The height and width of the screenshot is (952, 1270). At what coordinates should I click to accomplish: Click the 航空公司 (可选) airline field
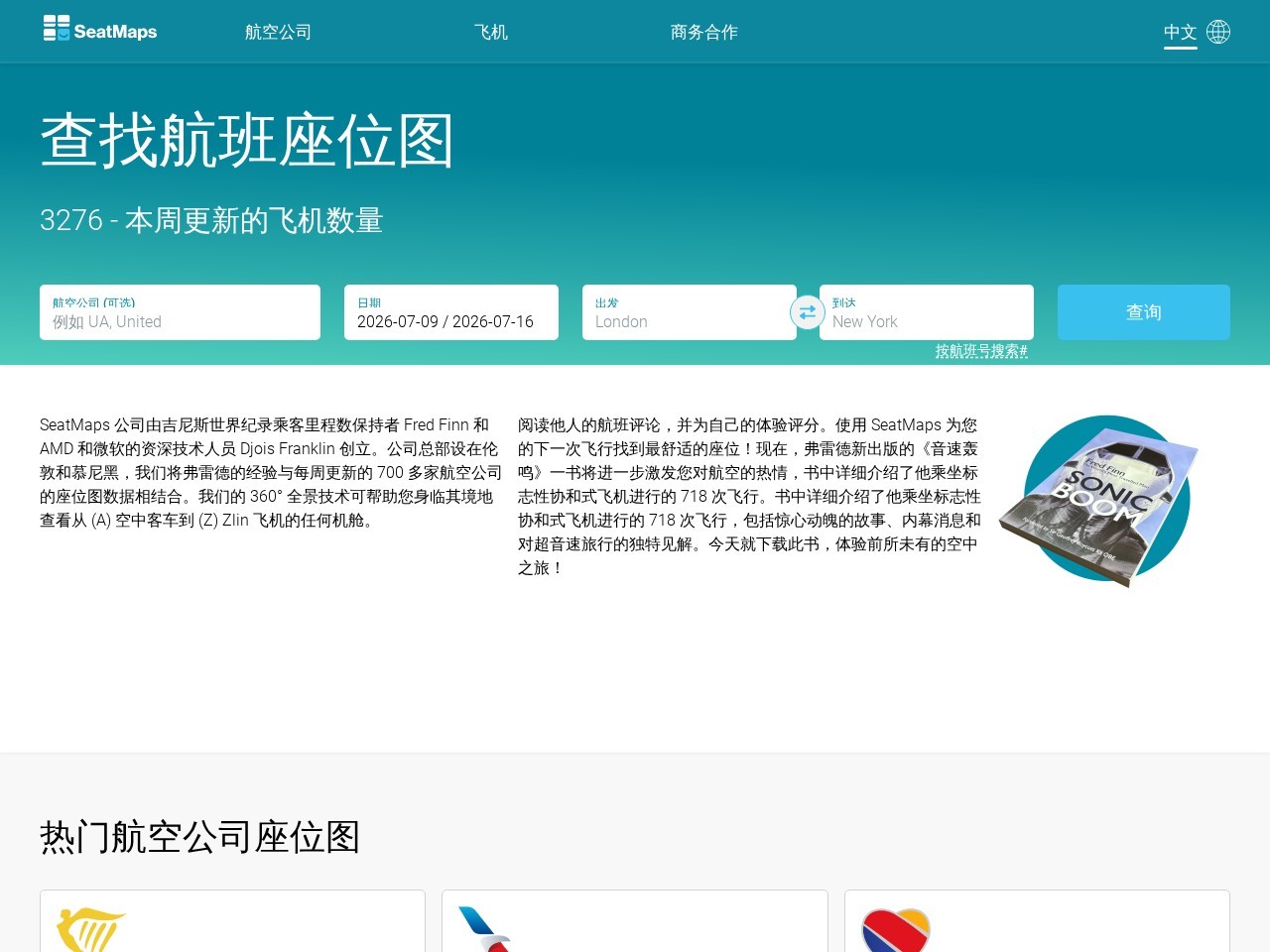click(180, 312)
